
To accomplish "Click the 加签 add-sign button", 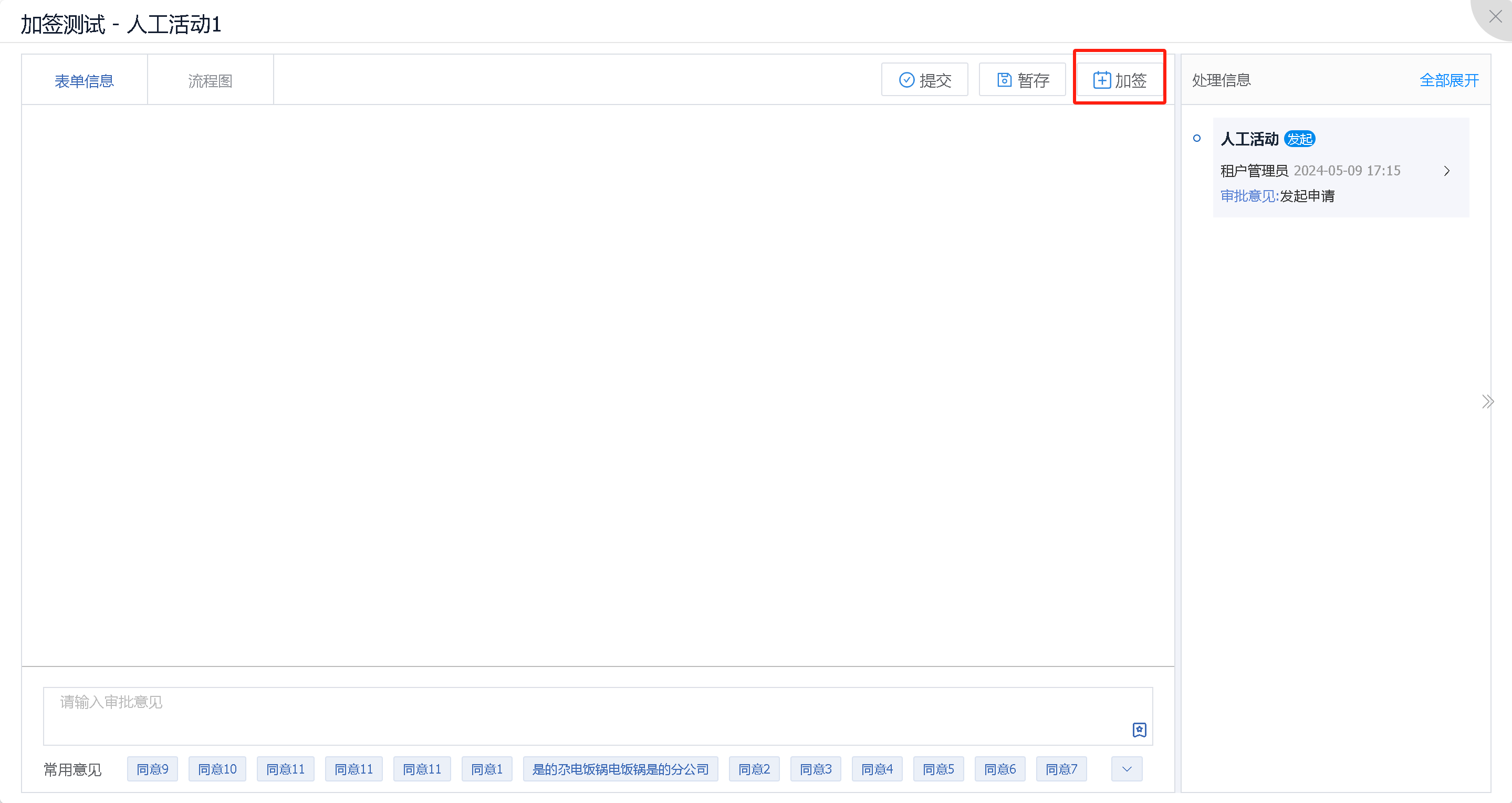I will tap(1119, 80).
